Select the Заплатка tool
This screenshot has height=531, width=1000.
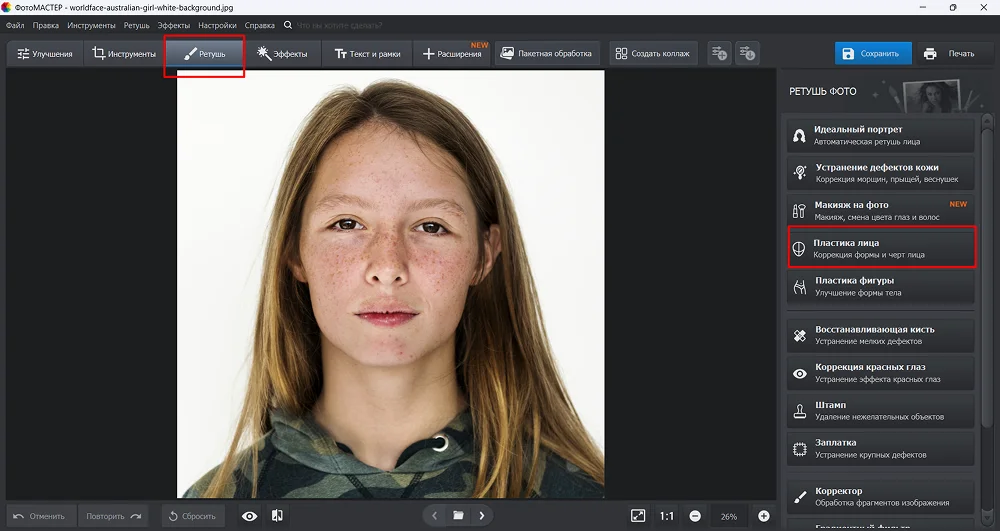coord(880,448)
